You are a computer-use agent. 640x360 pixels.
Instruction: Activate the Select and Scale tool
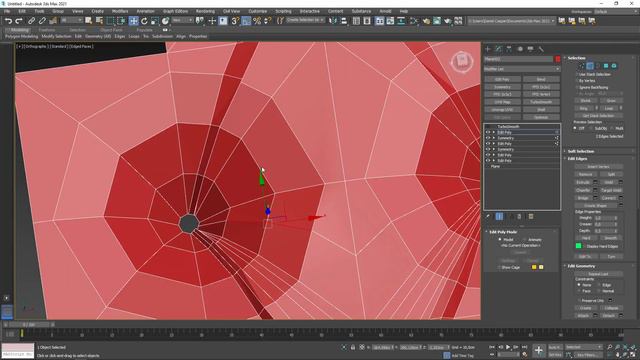click(x=154, y=21)
